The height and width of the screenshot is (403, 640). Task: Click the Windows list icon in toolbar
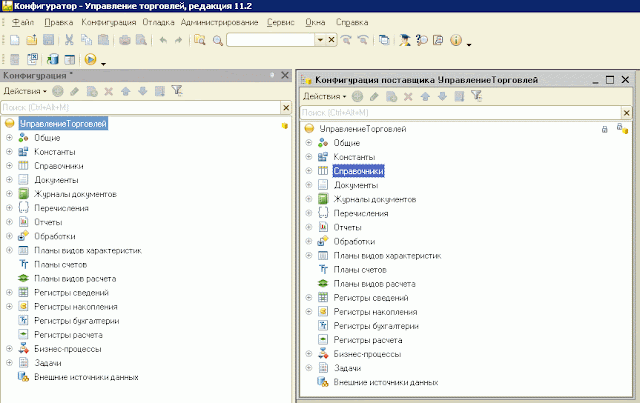[x=384, y=40]
